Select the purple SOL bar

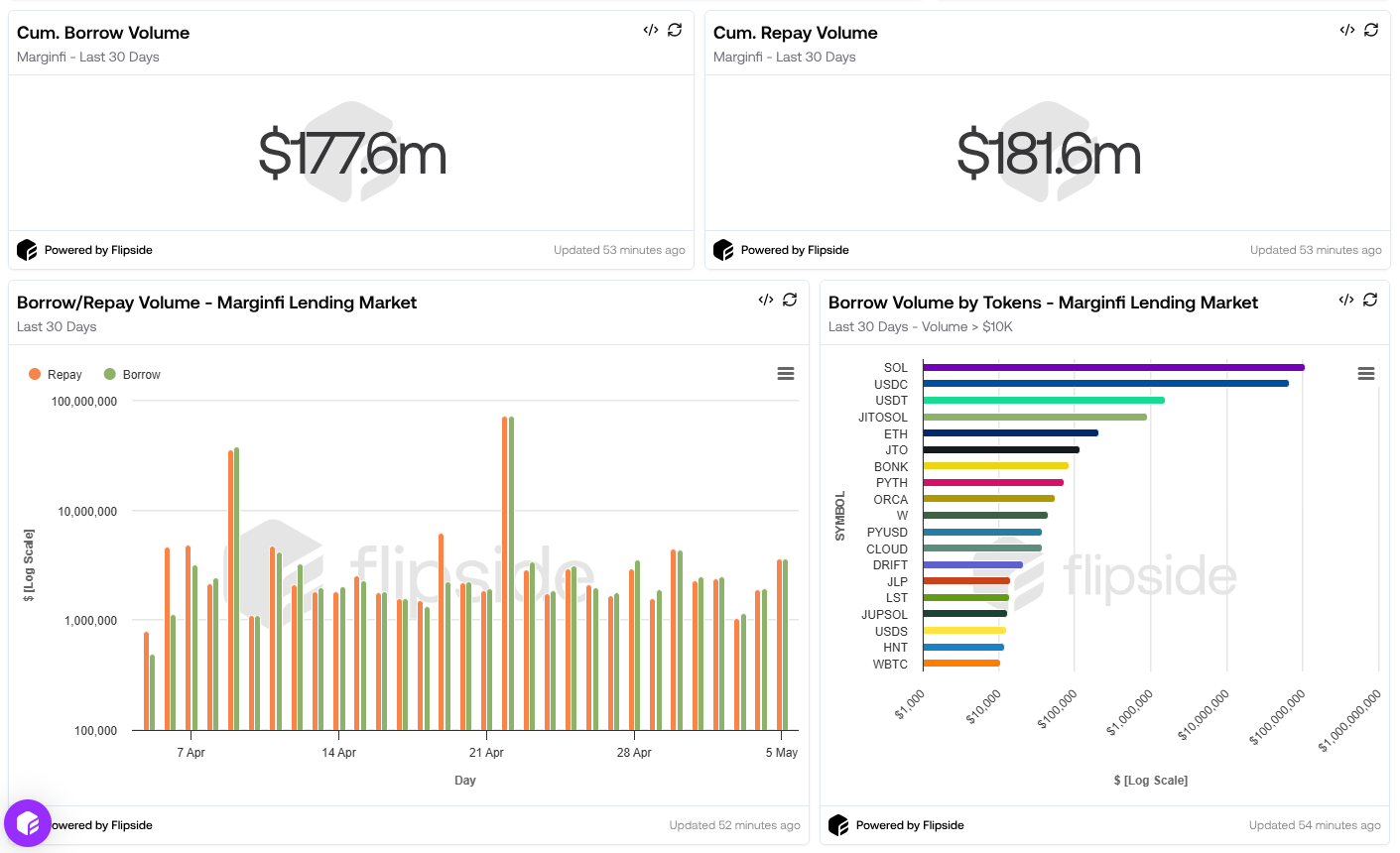tap(1111, 367)
